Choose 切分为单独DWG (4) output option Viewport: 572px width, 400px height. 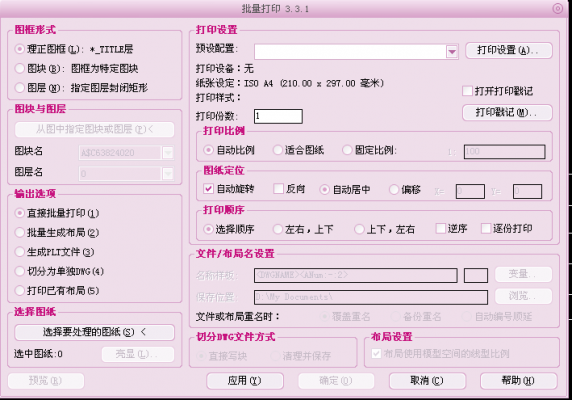(19, 271)
